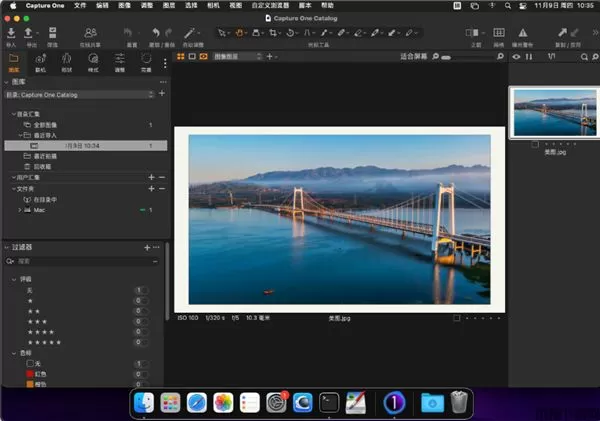Collapse the Filters panel section
The height and width of the screenshot is (421, 600).
coord(7,246)
